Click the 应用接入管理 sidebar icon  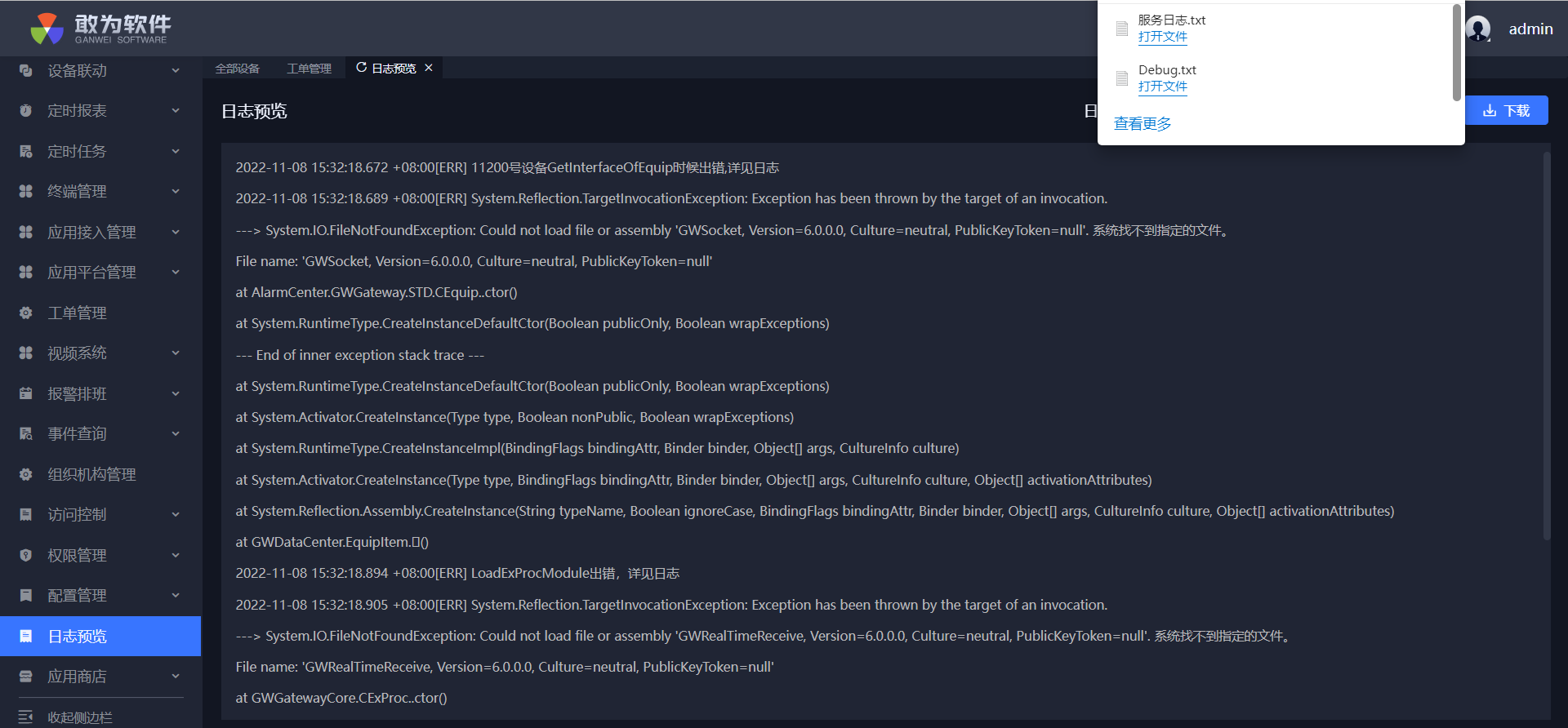26,233
